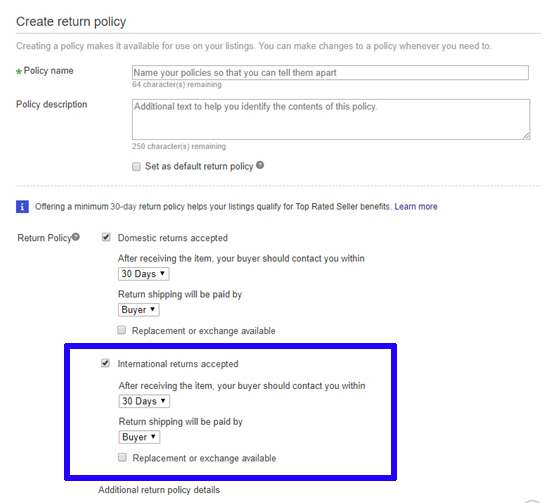Focus the Policy description text area

(331, 119)
